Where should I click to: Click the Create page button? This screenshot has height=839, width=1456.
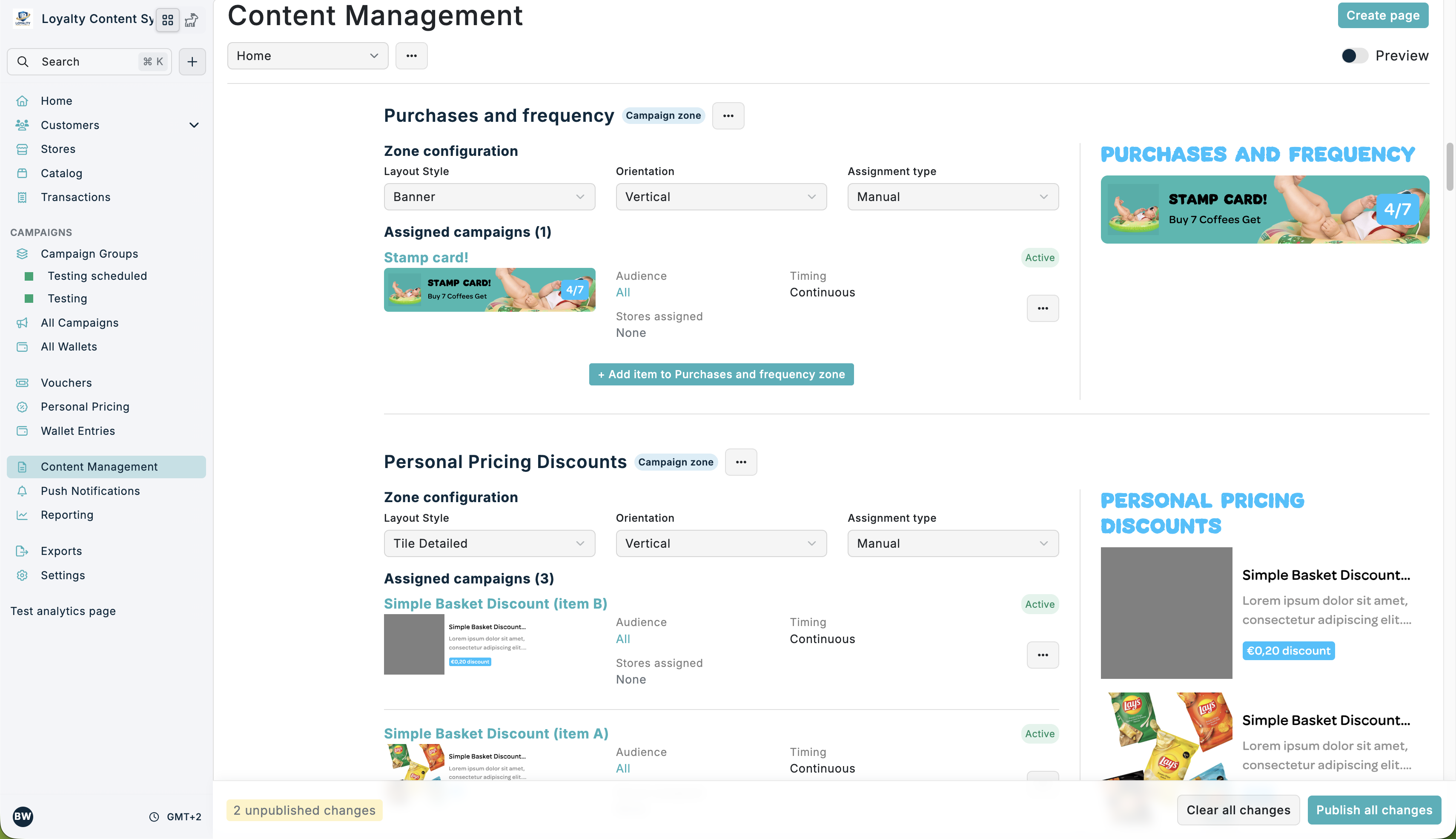1383,15
